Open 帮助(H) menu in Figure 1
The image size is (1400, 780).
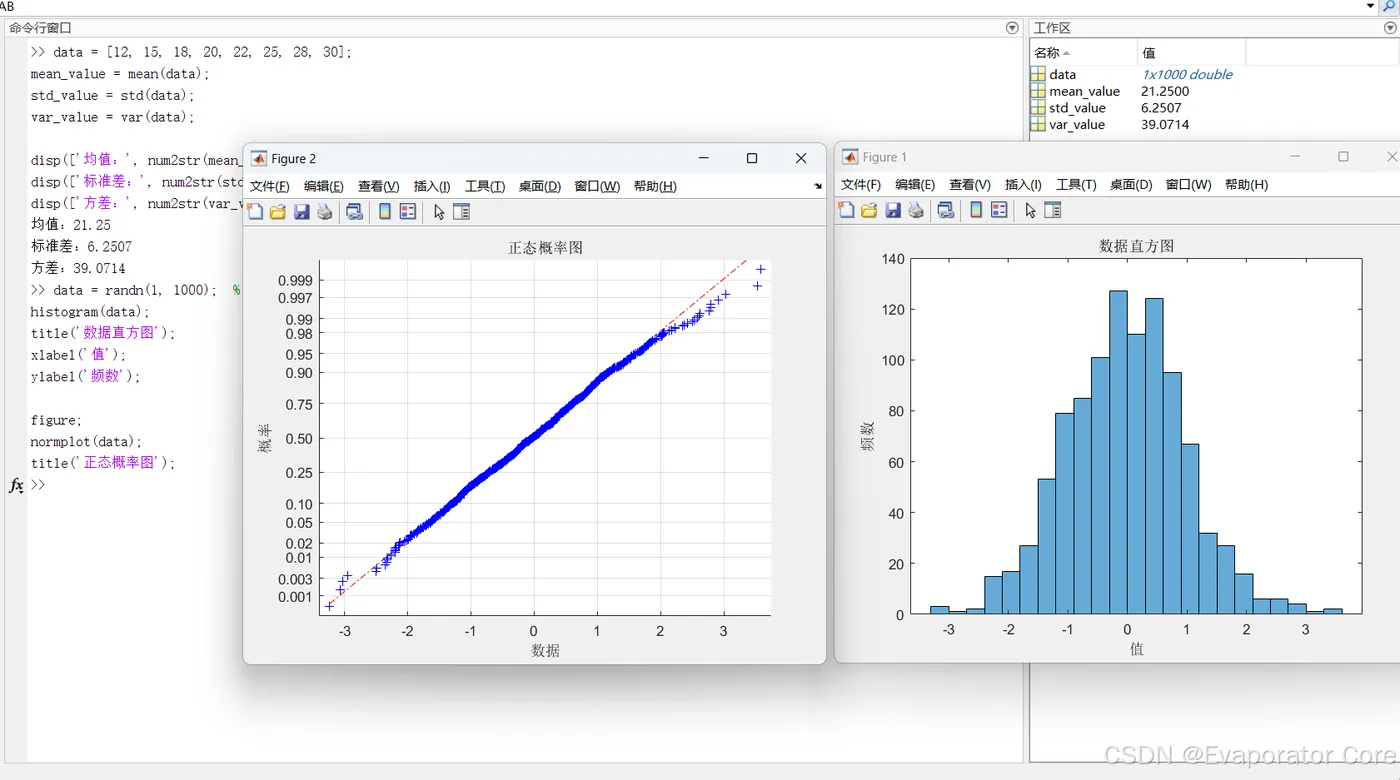pos(1246,185)
